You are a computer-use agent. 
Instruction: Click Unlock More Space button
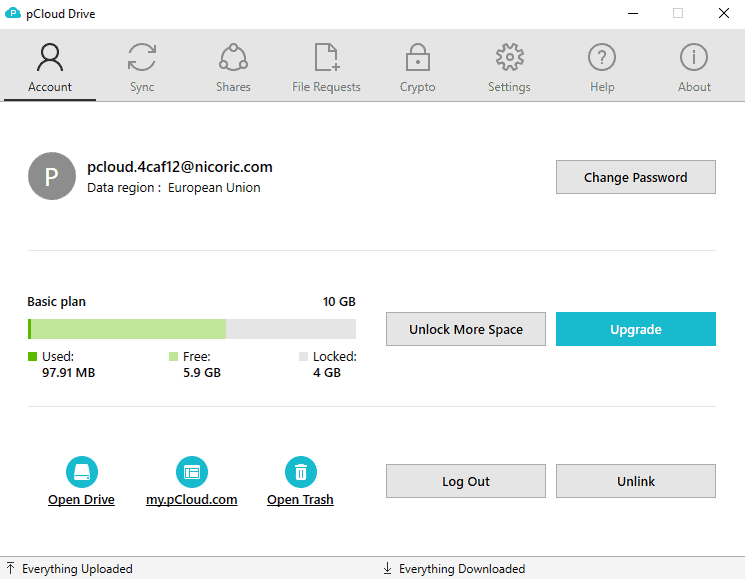click(466, 329)
